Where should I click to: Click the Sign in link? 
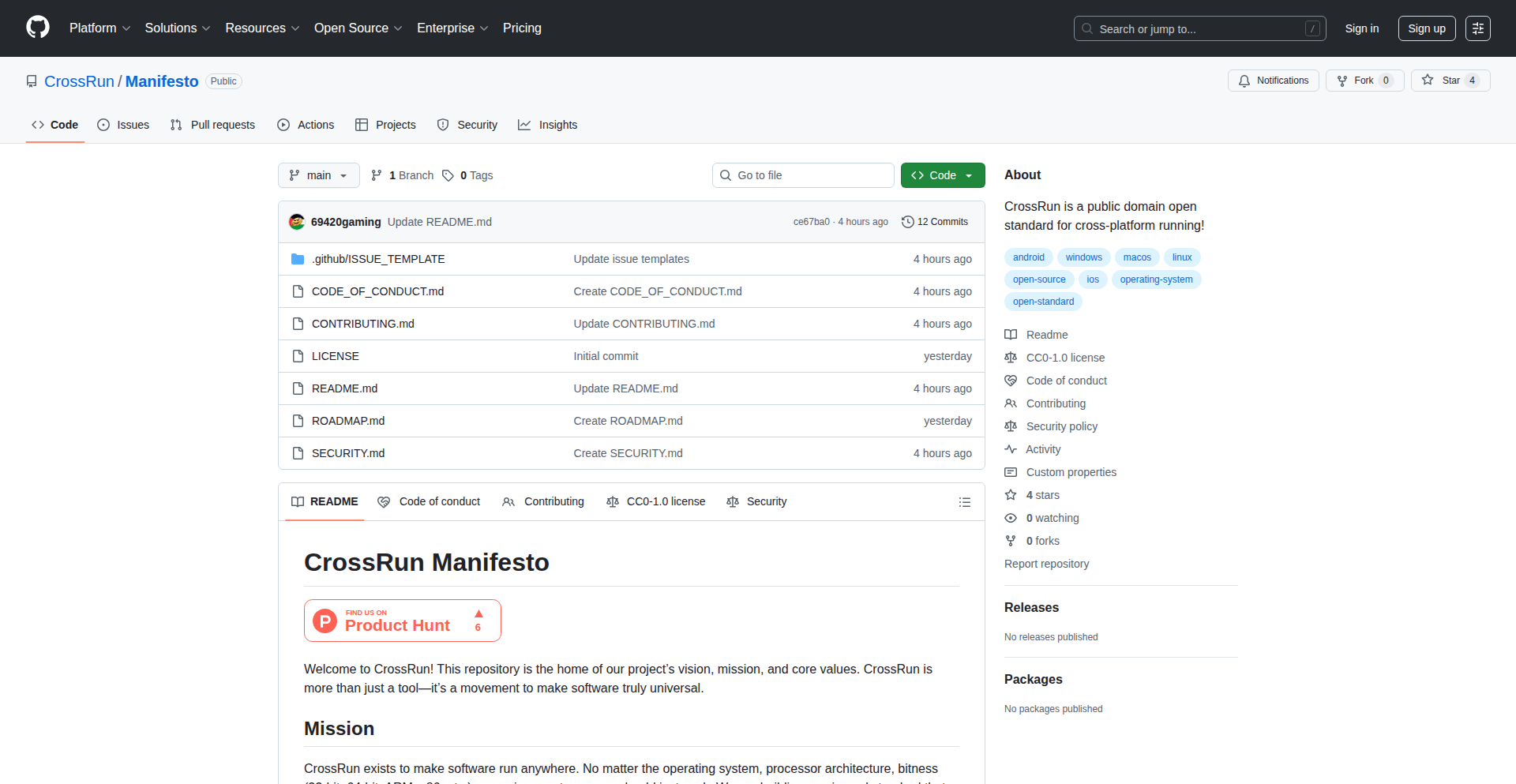[x=1362, y=28]
